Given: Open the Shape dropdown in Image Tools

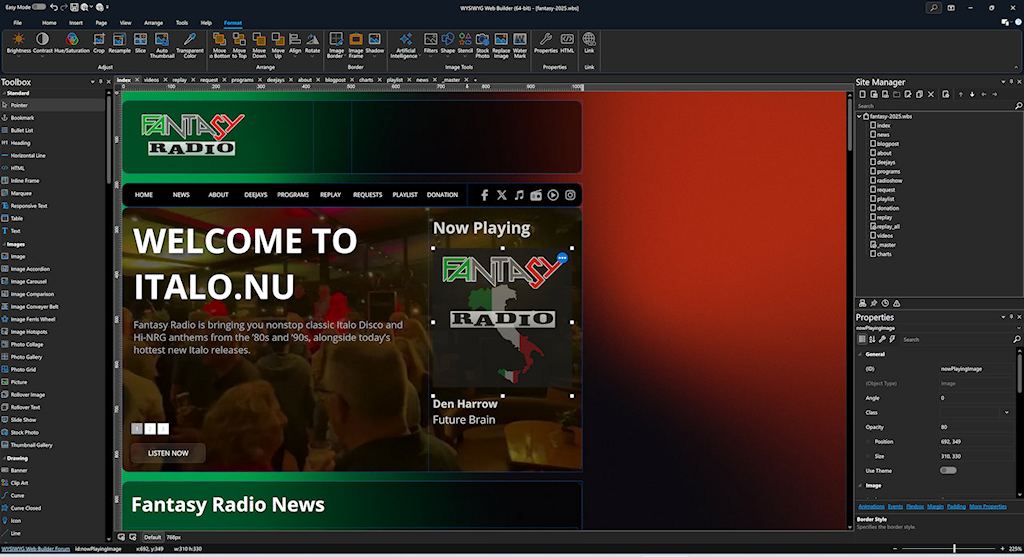Looking at the screenshot, I should (x=447, y=43).
